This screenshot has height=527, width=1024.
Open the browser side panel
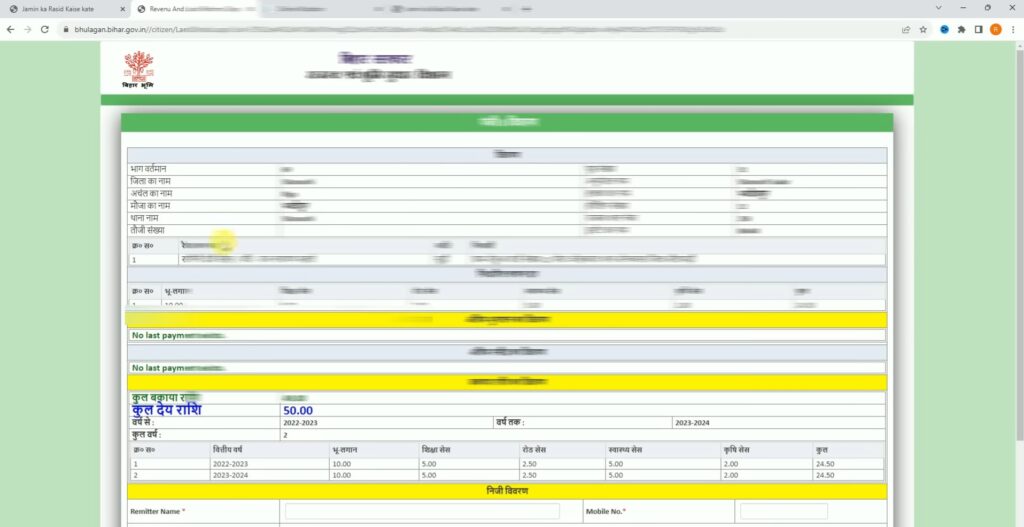coord(978,29)
